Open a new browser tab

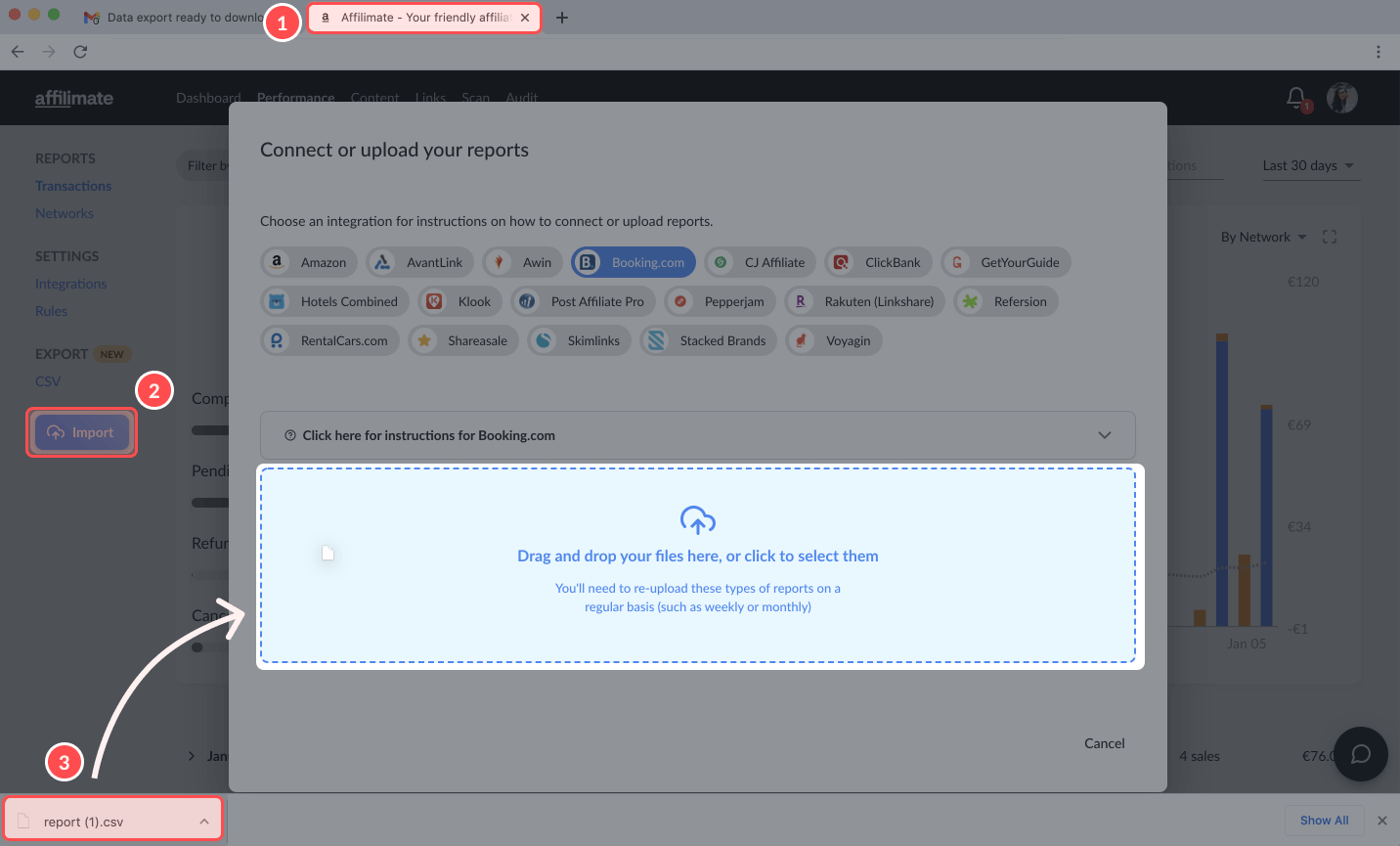[x=562, y=18]
